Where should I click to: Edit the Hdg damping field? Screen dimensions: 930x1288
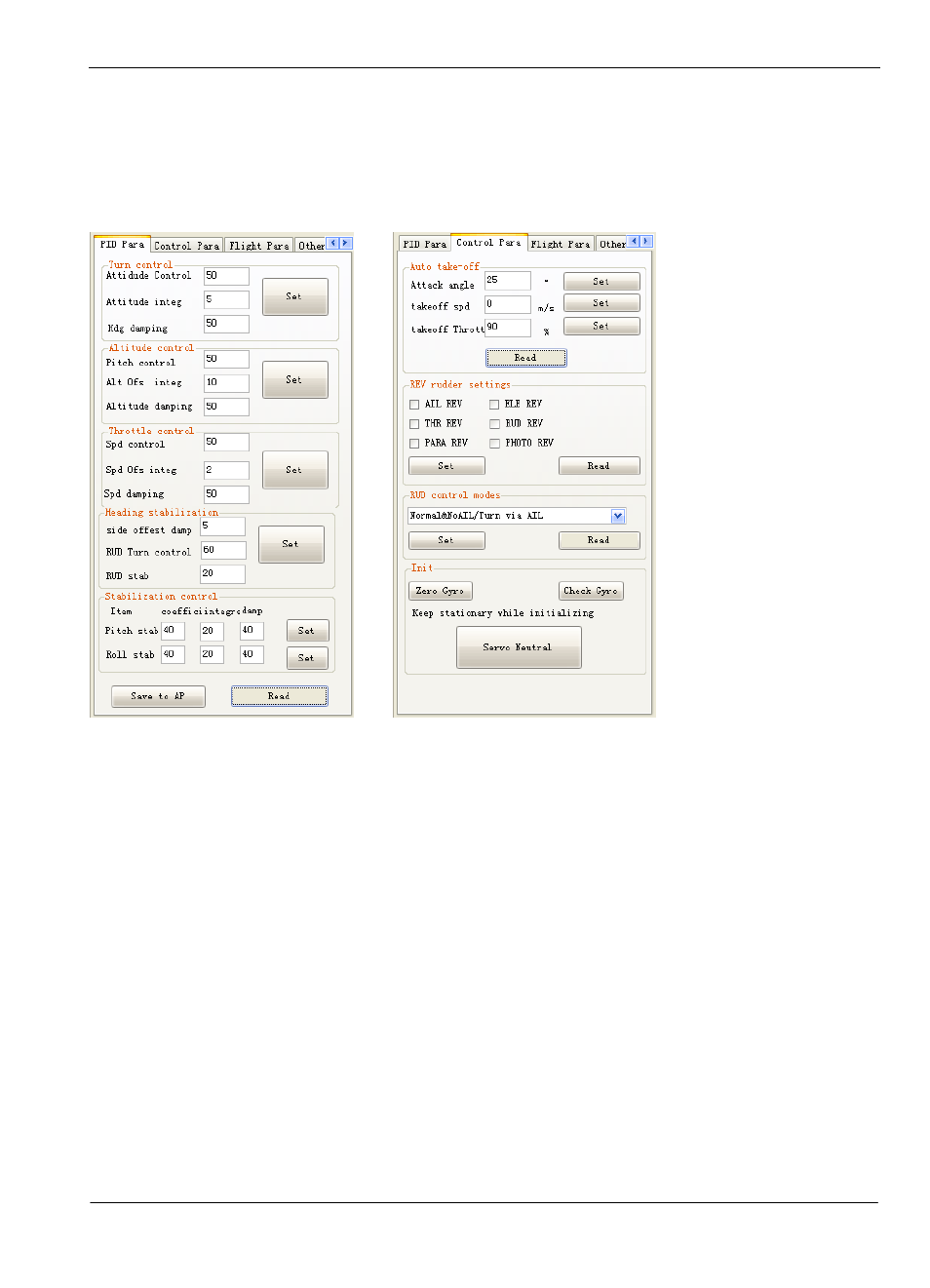point(226,324)
